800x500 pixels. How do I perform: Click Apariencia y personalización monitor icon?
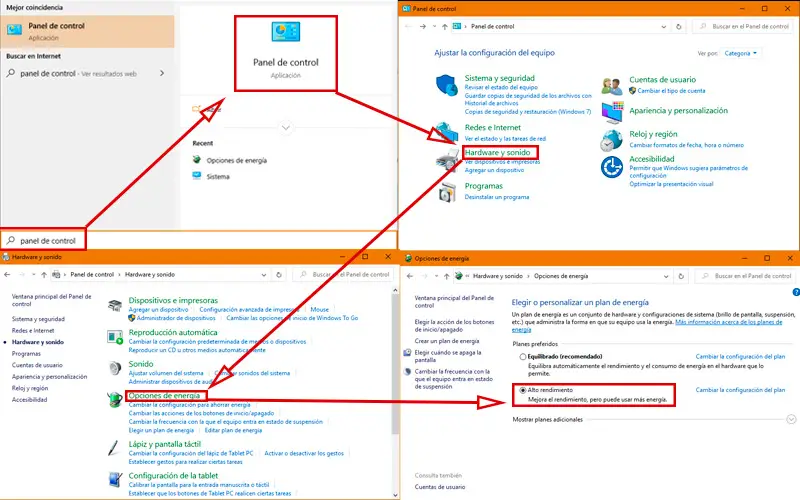(612, 112)
